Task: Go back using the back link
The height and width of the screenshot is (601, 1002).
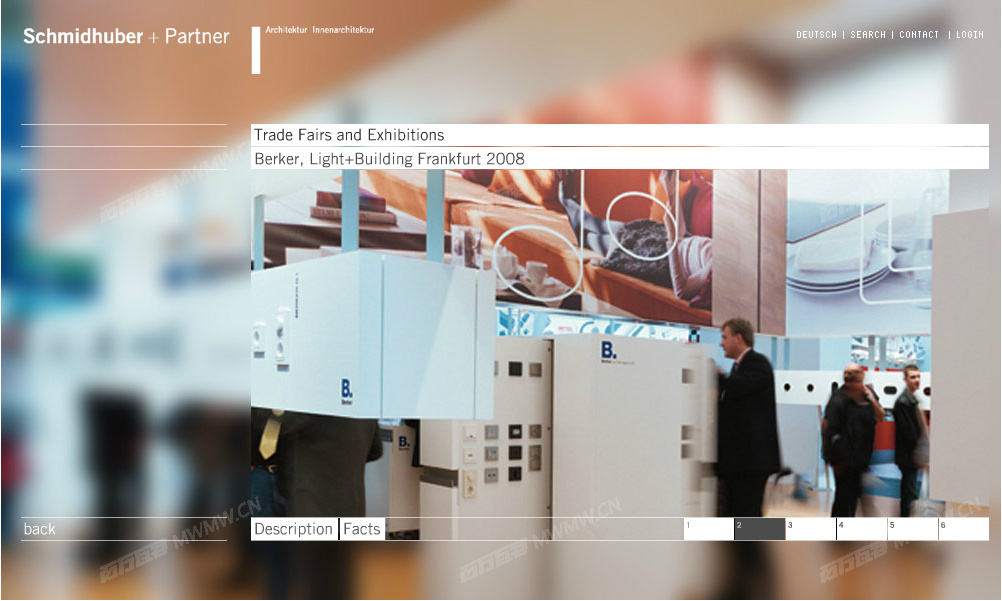Action: point(40,529)
